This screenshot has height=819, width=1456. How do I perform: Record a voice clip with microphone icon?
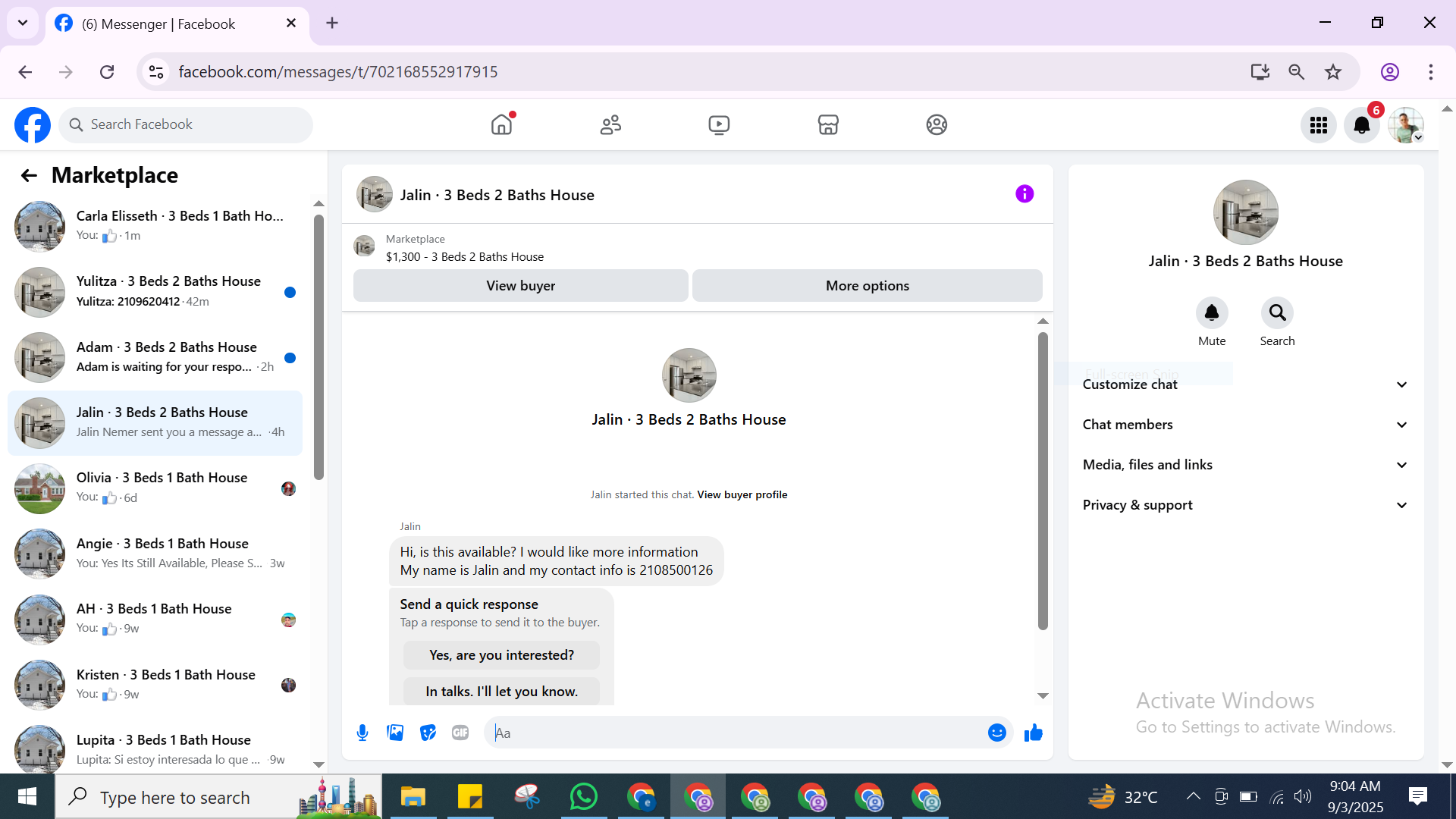point(362,733)
